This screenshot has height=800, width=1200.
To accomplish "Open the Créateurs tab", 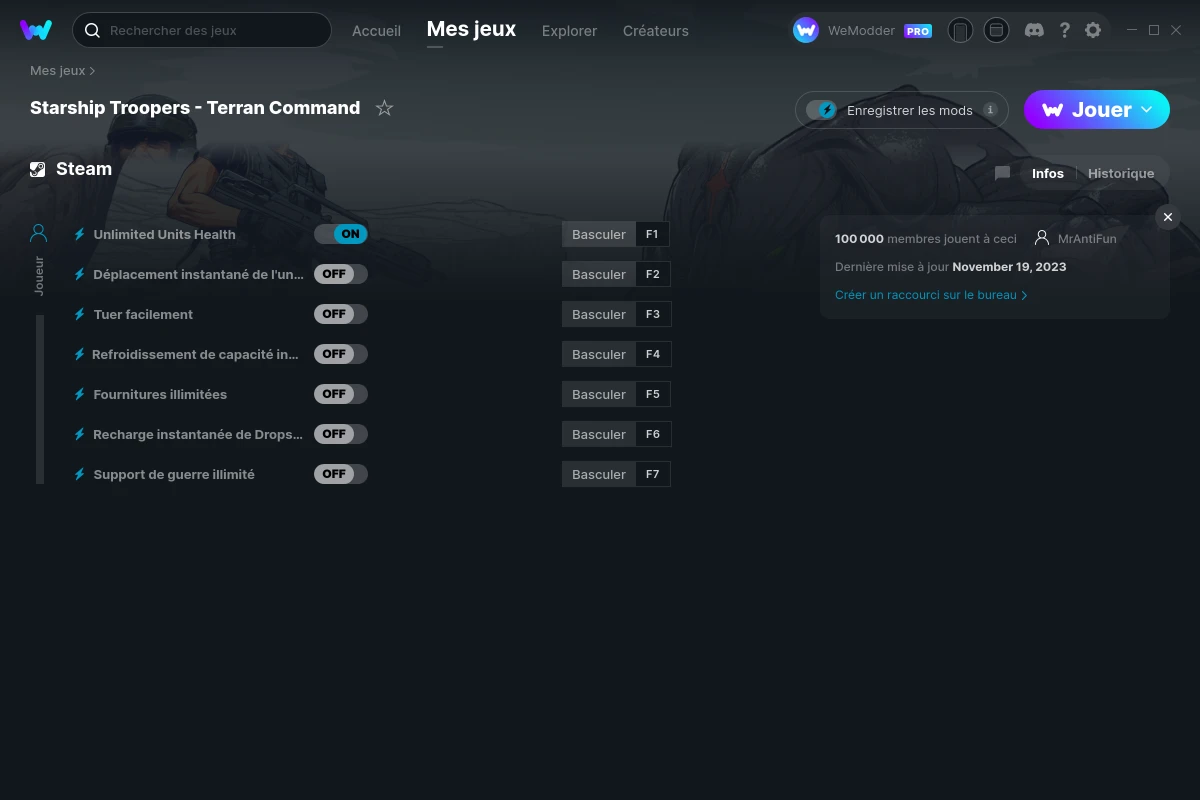I will pos(655,31).
